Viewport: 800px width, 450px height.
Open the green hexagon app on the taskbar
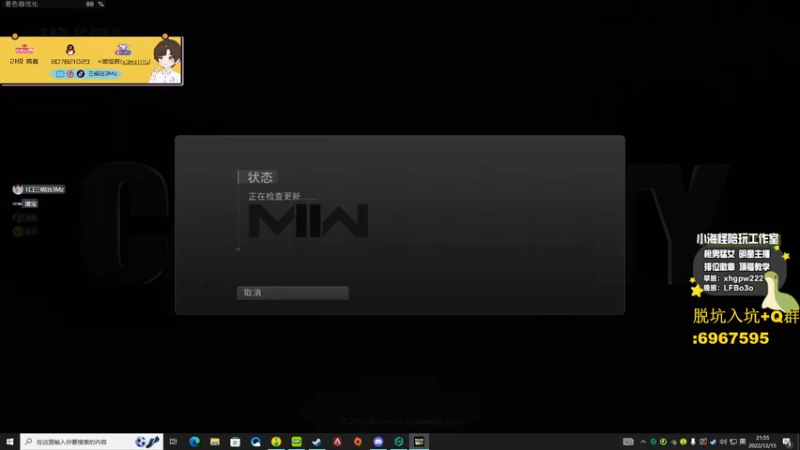tap(398, 441)
